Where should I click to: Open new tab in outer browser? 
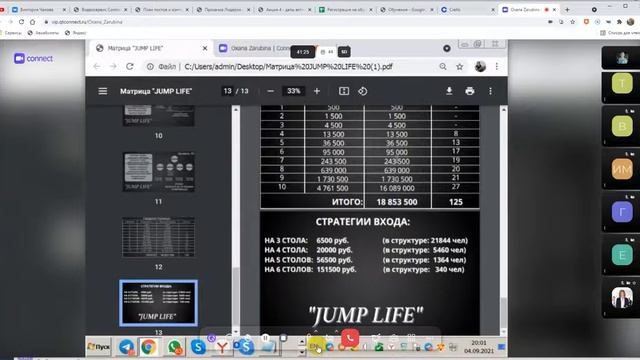click(567, 9)
